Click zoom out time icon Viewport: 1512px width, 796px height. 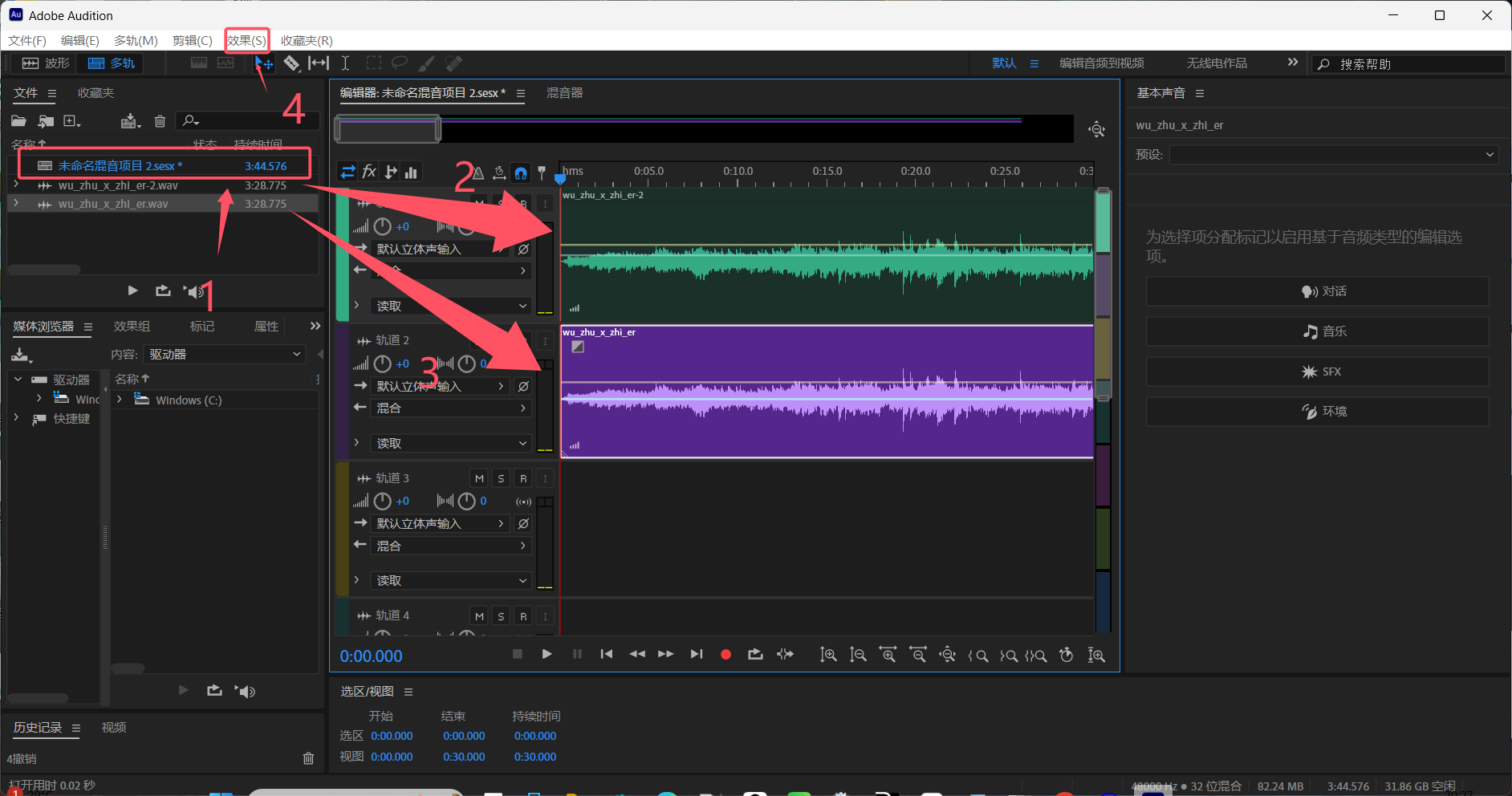[x=918, y=655]
